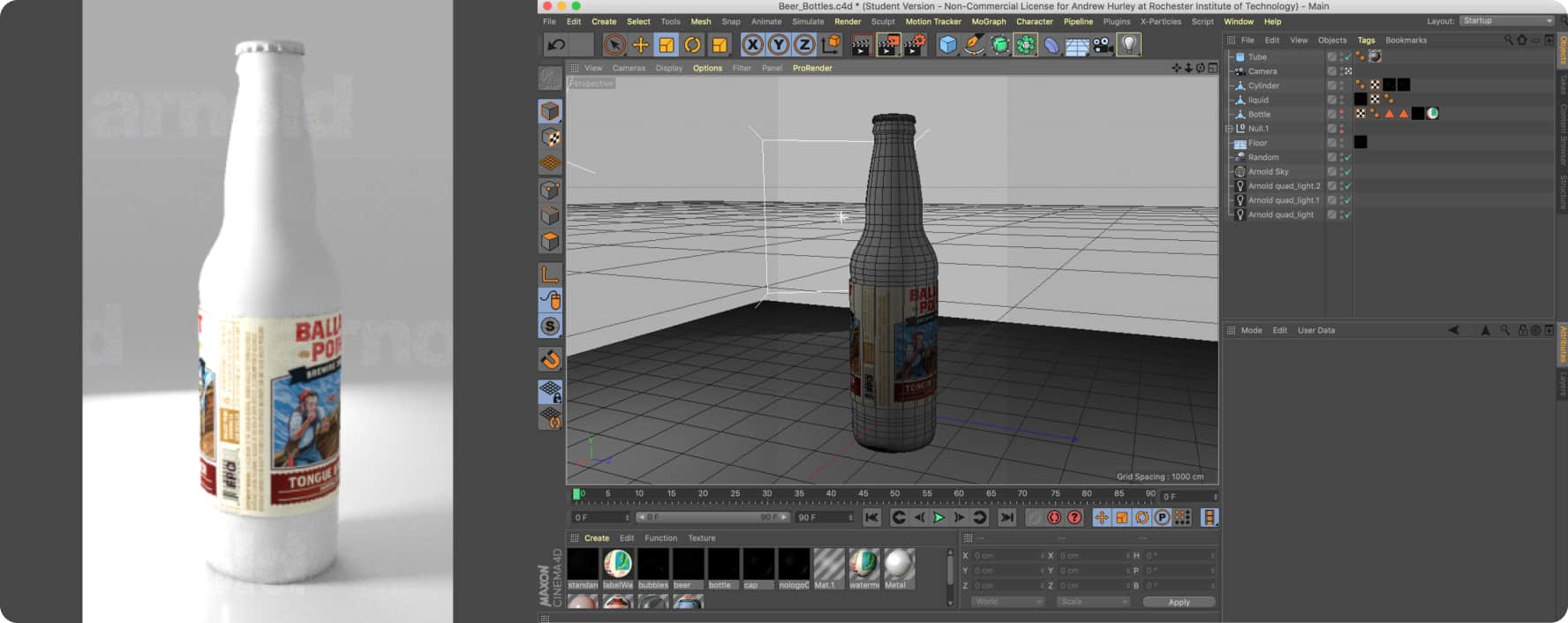Open material manager Create menu
Viewport: 1568px width, 623px height.
point(597,538)
